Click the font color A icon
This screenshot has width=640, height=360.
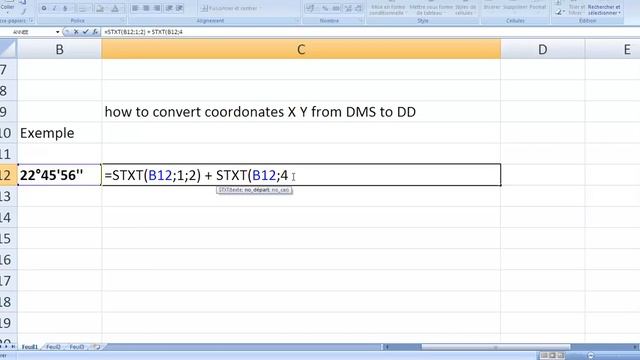[x=116, y=8]
